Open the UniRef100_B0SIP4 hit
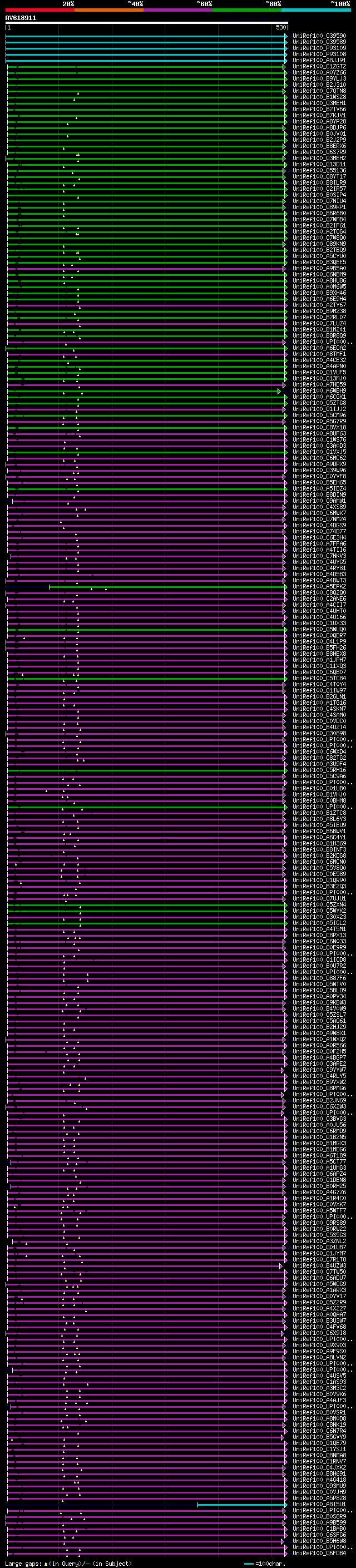Screen dimensions: 356x1568 click(319, 195)
